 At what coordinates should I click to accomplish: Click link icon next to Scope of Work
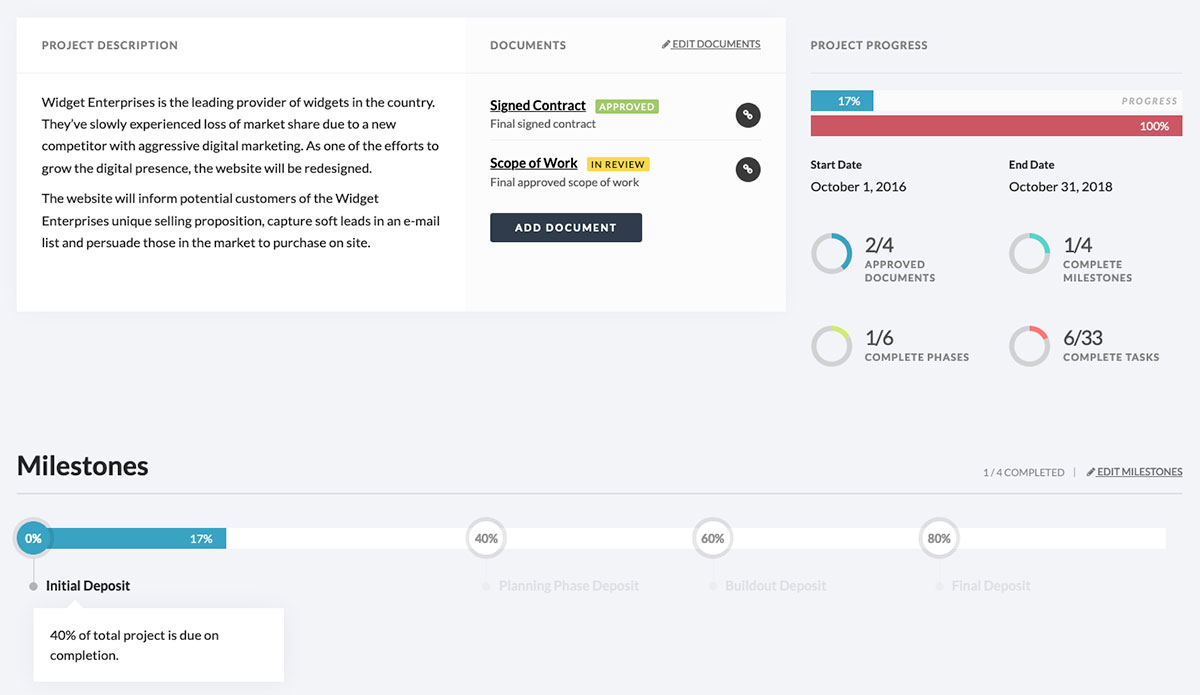tap(748, 170)
